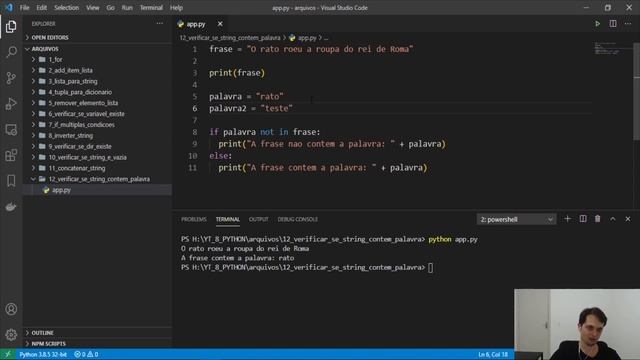Image resolution: width=640 pixels, height=360 pixels.
Task: Kill terminal with trash icon
Action: (x=598, y=219)
